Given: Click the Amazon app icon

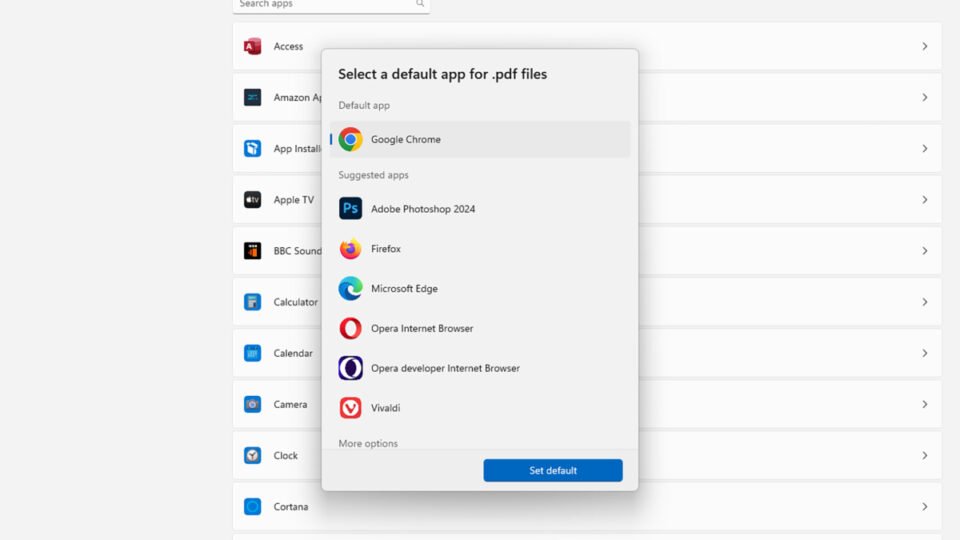Looking at the screenshot, I should [x=252, y=97].
